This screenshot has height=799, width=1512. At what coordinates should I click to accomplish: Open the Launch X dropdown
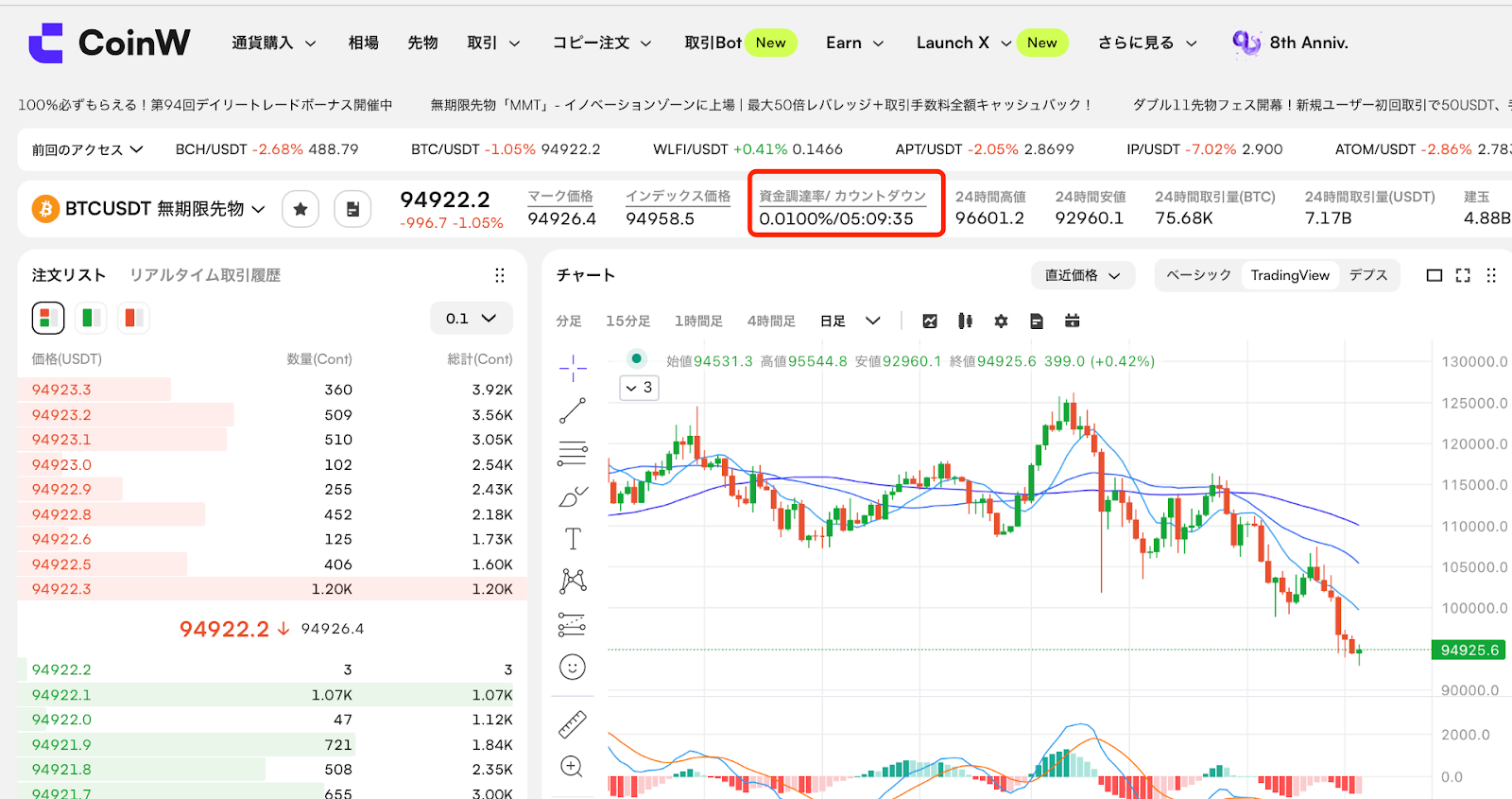(x=964, y=43)
